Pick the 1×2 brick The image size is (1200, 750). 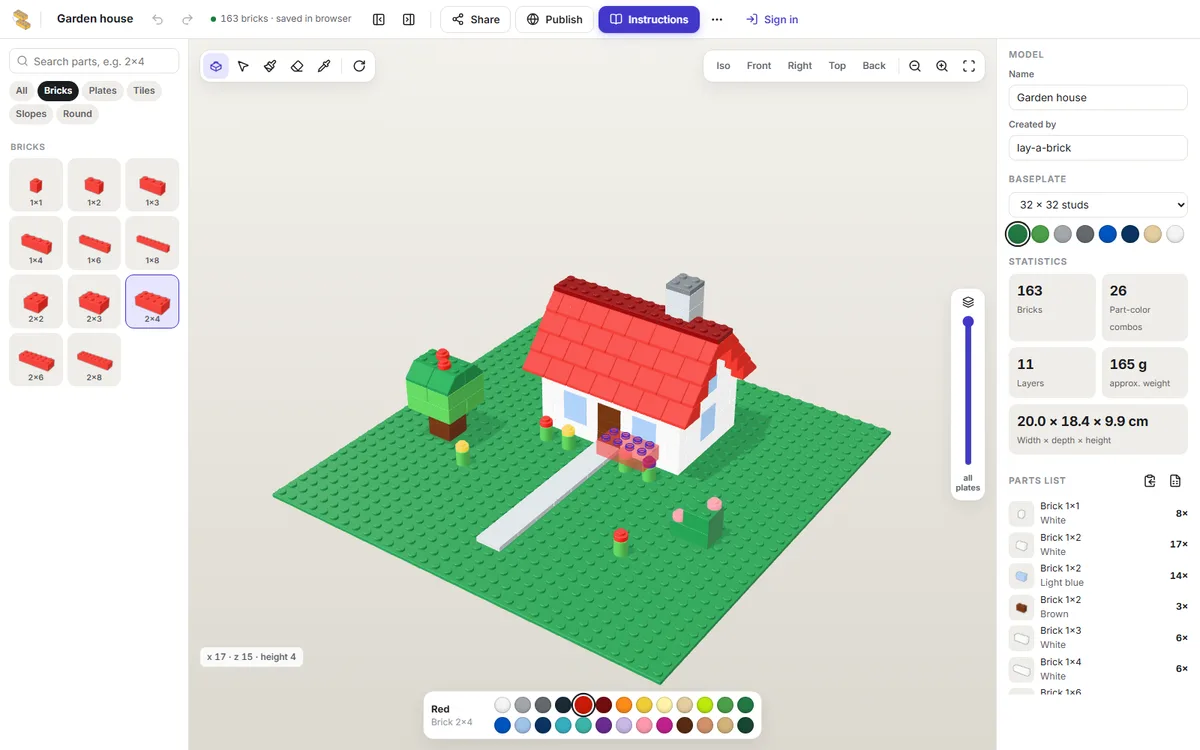click(x=94, y=185)
